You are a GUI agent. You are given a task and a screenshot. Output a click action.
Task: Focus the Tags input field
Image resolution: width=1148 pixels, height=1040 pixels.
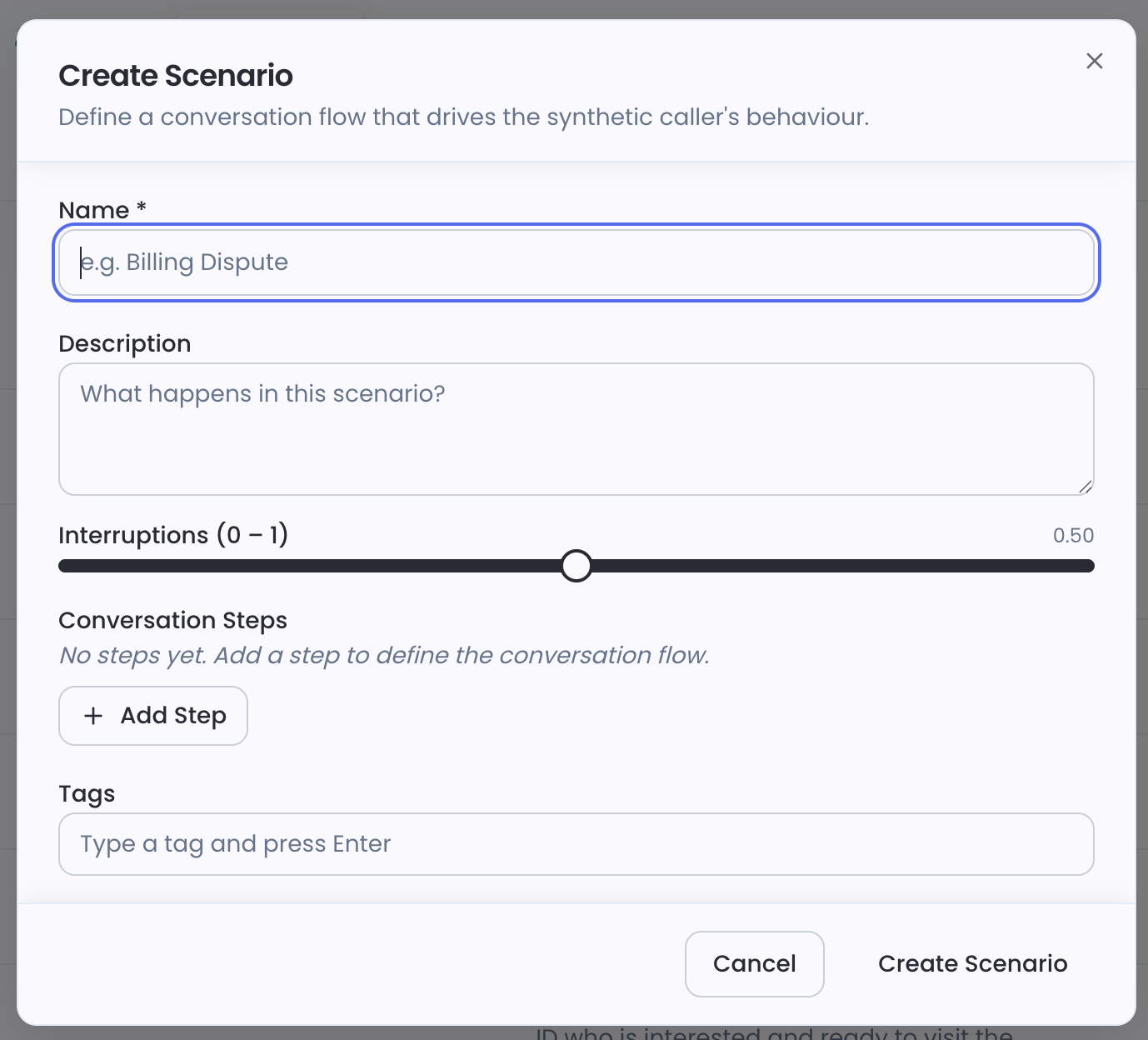click(x=576, y=844)
